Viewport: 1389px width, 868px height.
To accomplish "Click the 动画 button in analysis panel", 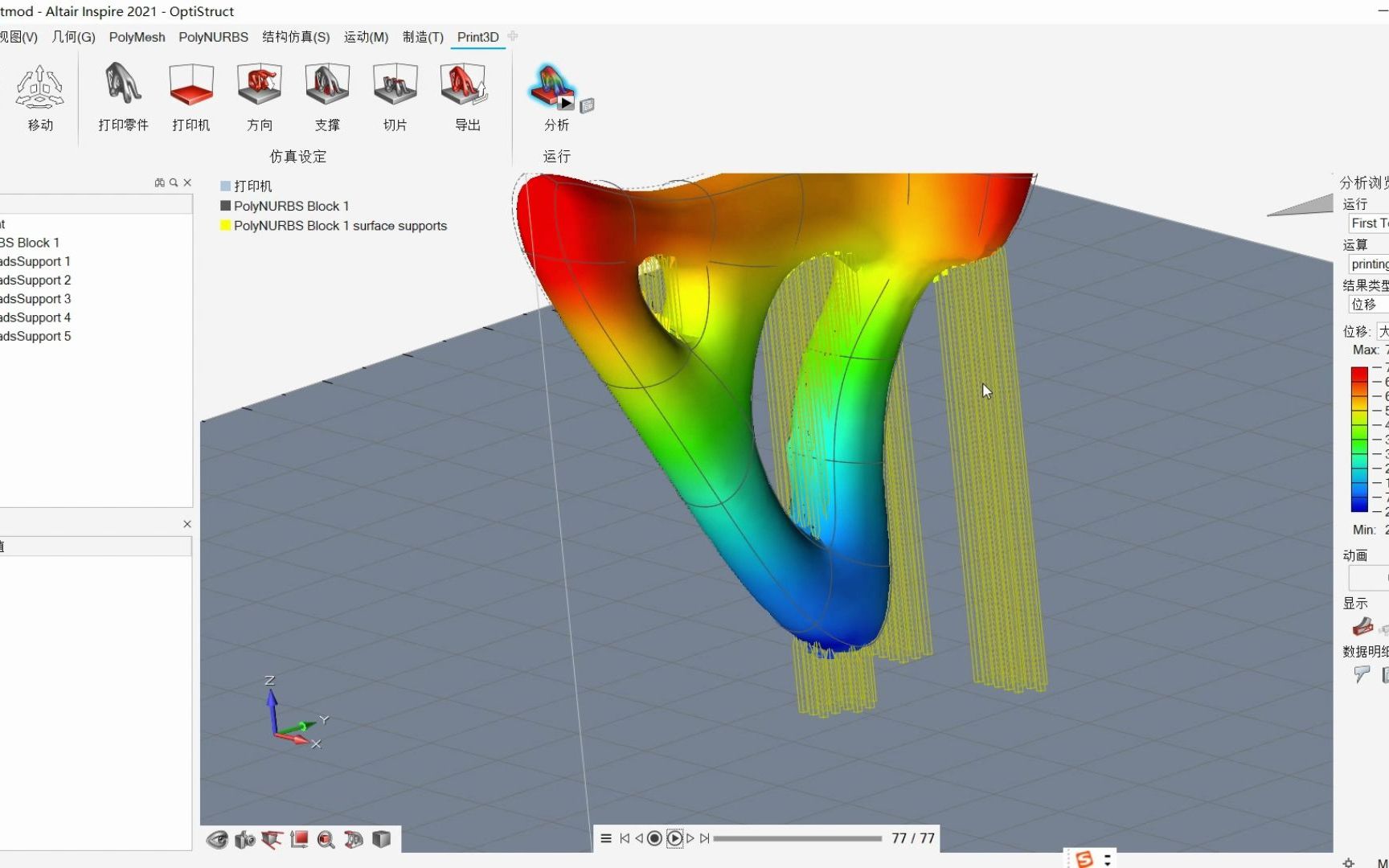I will pos(1369,578).
